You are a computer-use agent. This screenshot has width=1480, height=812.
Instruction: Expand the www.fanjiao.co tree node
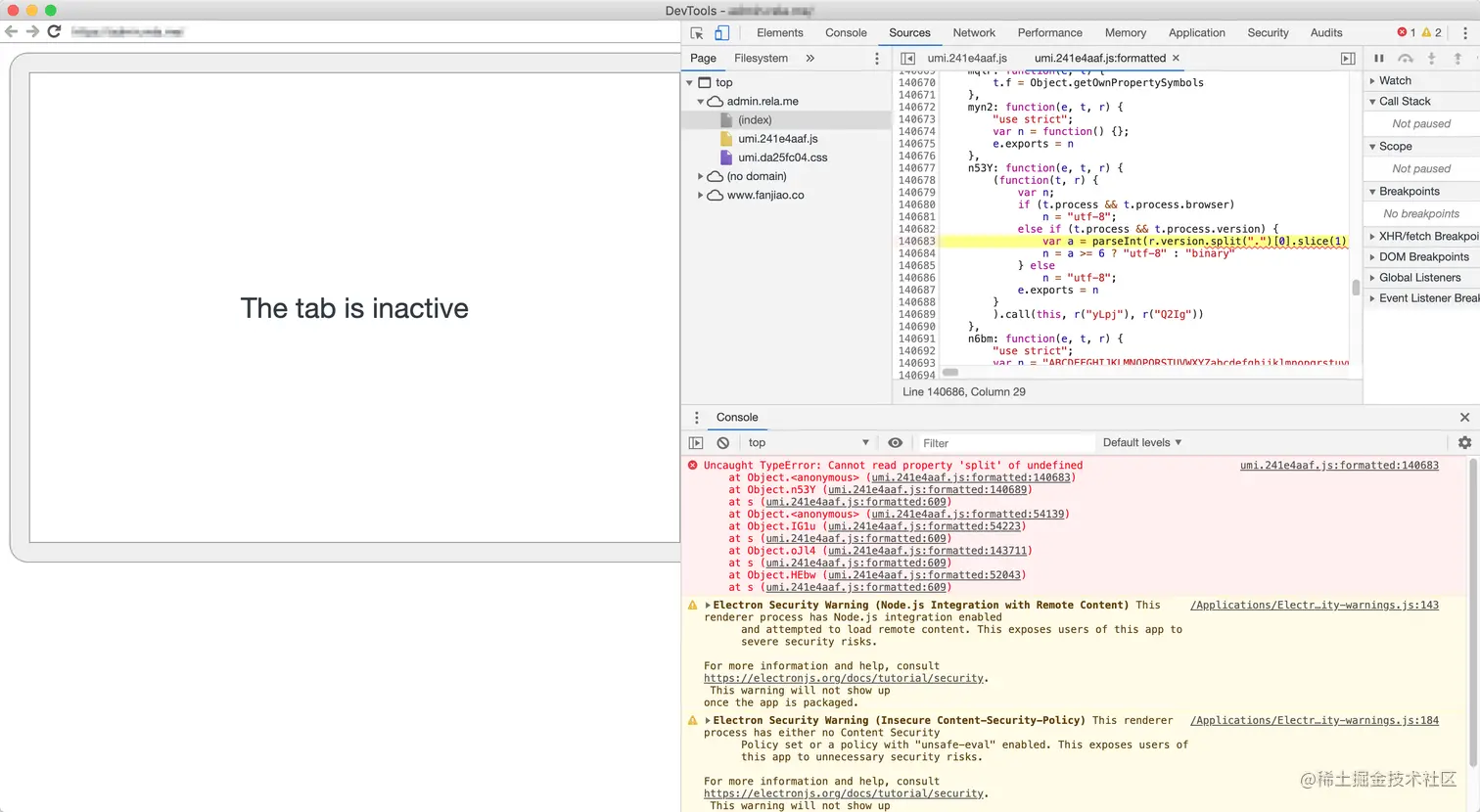point(701,196)
